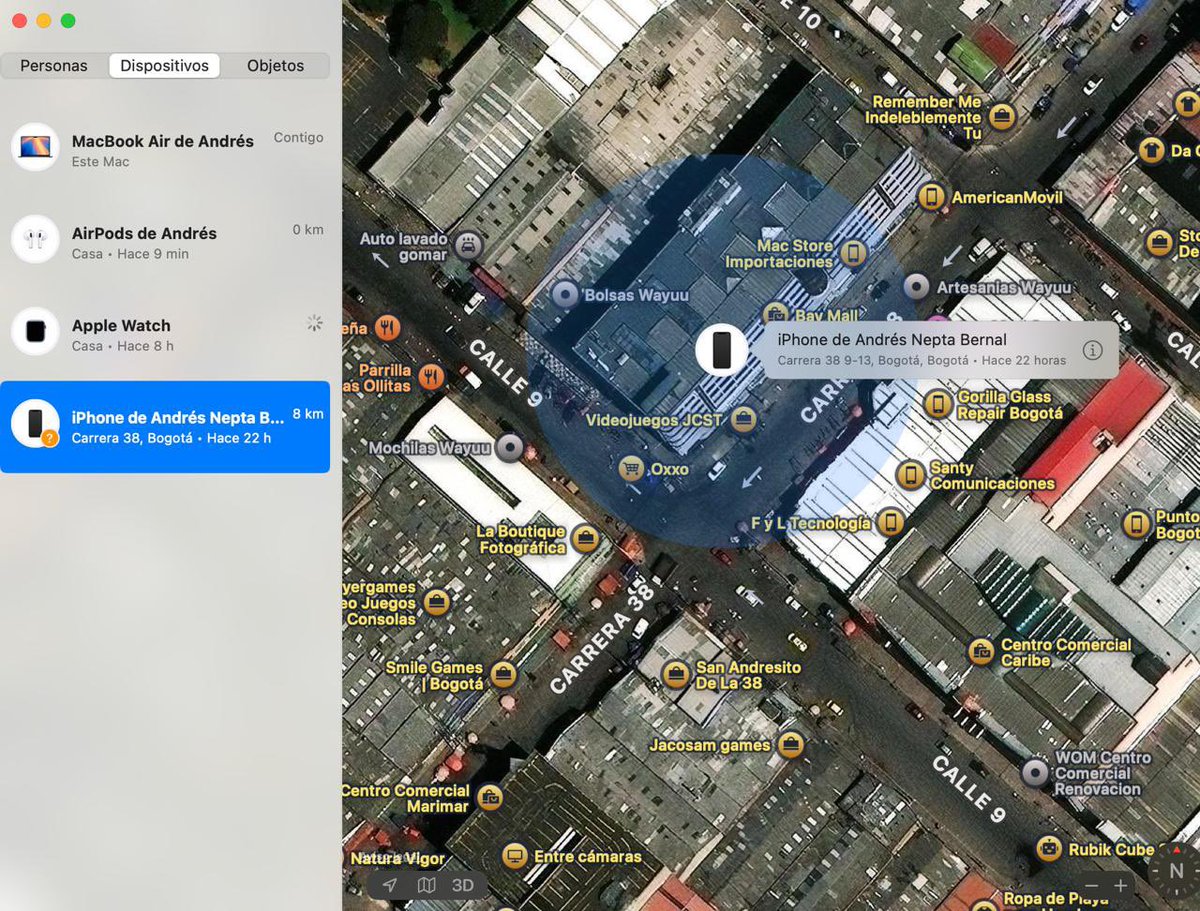Screen dimensions: 1200x911
Task: Click the Videojuegos JCST store marker
Action: point(742,420)
